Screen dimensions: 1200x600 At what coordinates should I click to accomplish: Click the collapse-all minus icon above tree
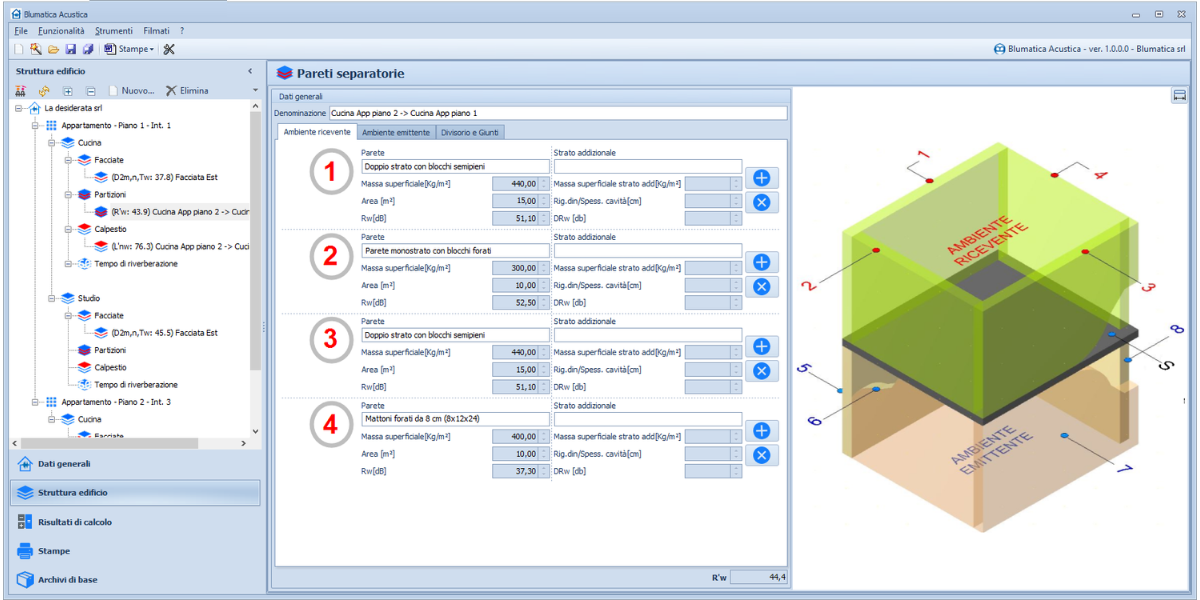[91, 91]
